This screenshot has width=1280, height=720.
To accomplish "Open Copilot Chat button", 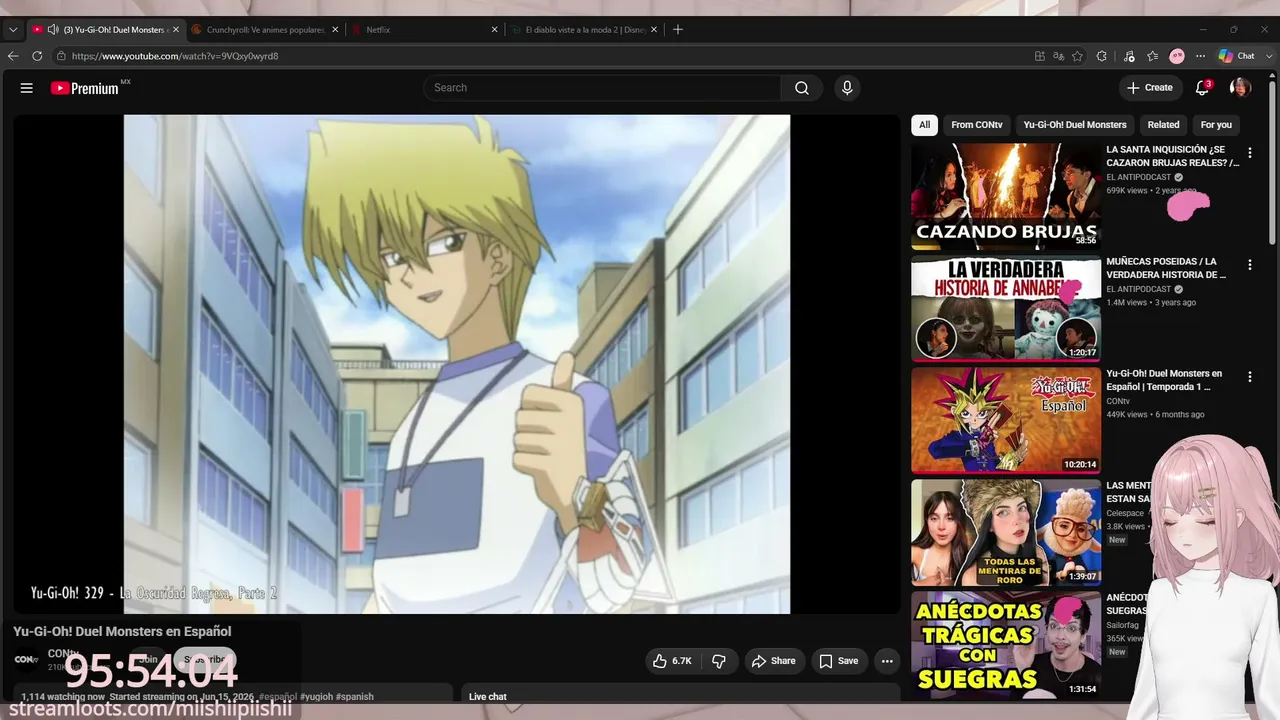I will [1236, 56].
